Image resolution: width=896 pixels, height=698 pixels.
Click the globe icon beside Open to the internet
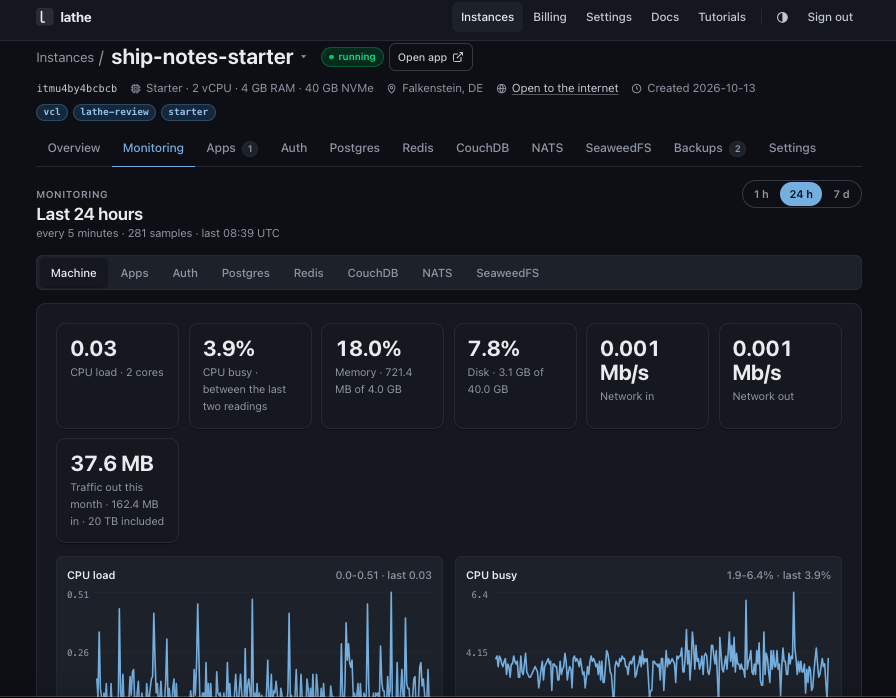(x=501, y=89)
